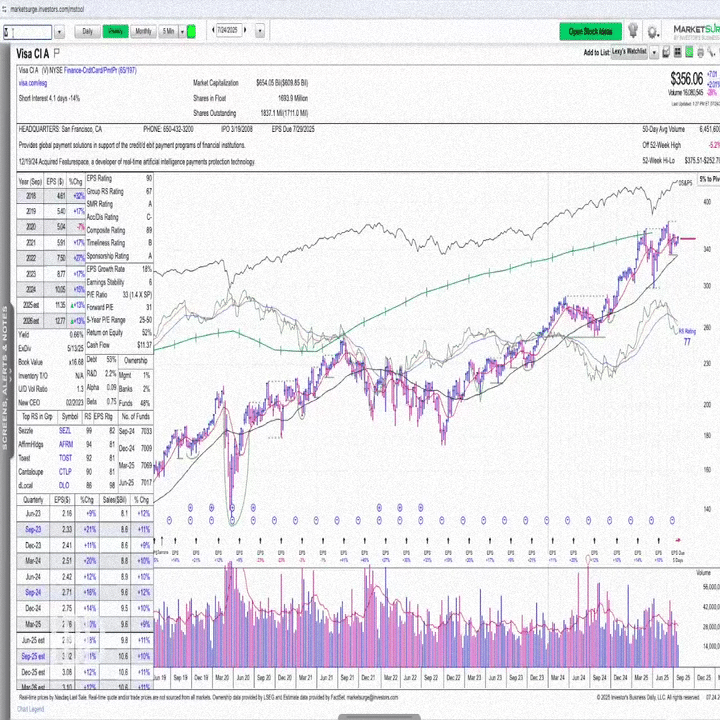This screenshot has height=720, width=720.
Task: Select the 5 Min intraday timeframe
Action: click(168, 31)
